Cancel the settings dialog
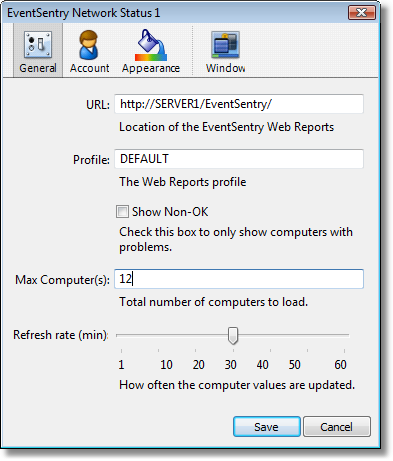393x461 pixels. click(x=337, y=426)
